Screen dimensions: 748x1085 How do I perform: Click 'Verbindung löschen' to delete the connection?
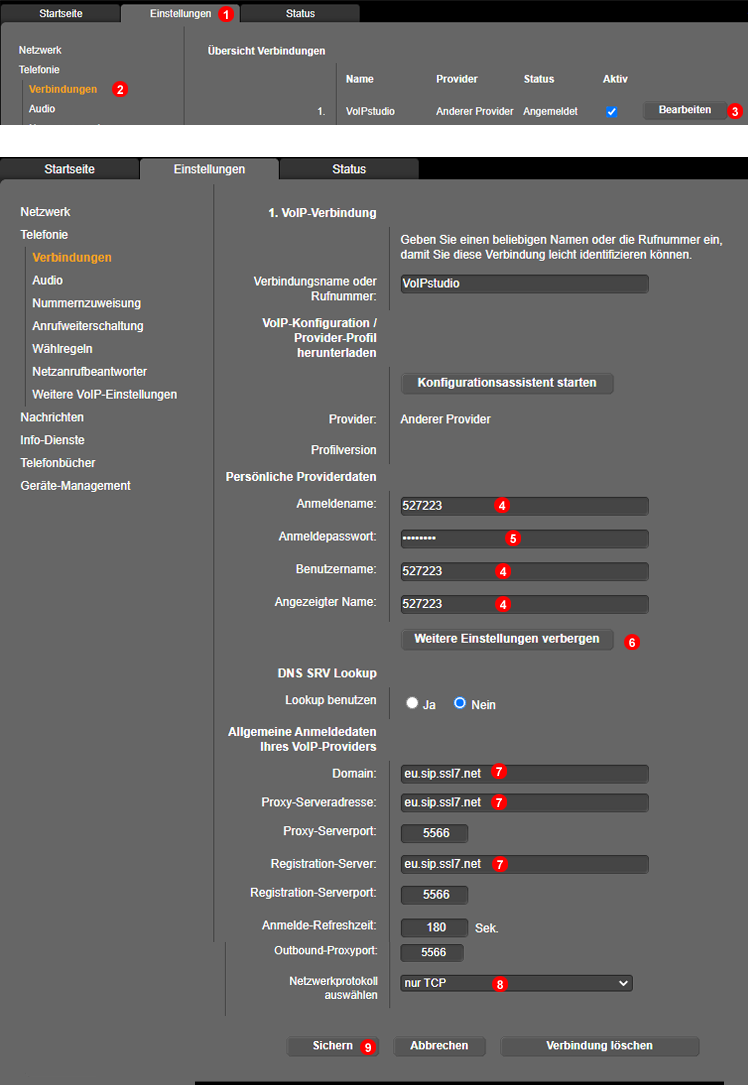click(599, 1045)
